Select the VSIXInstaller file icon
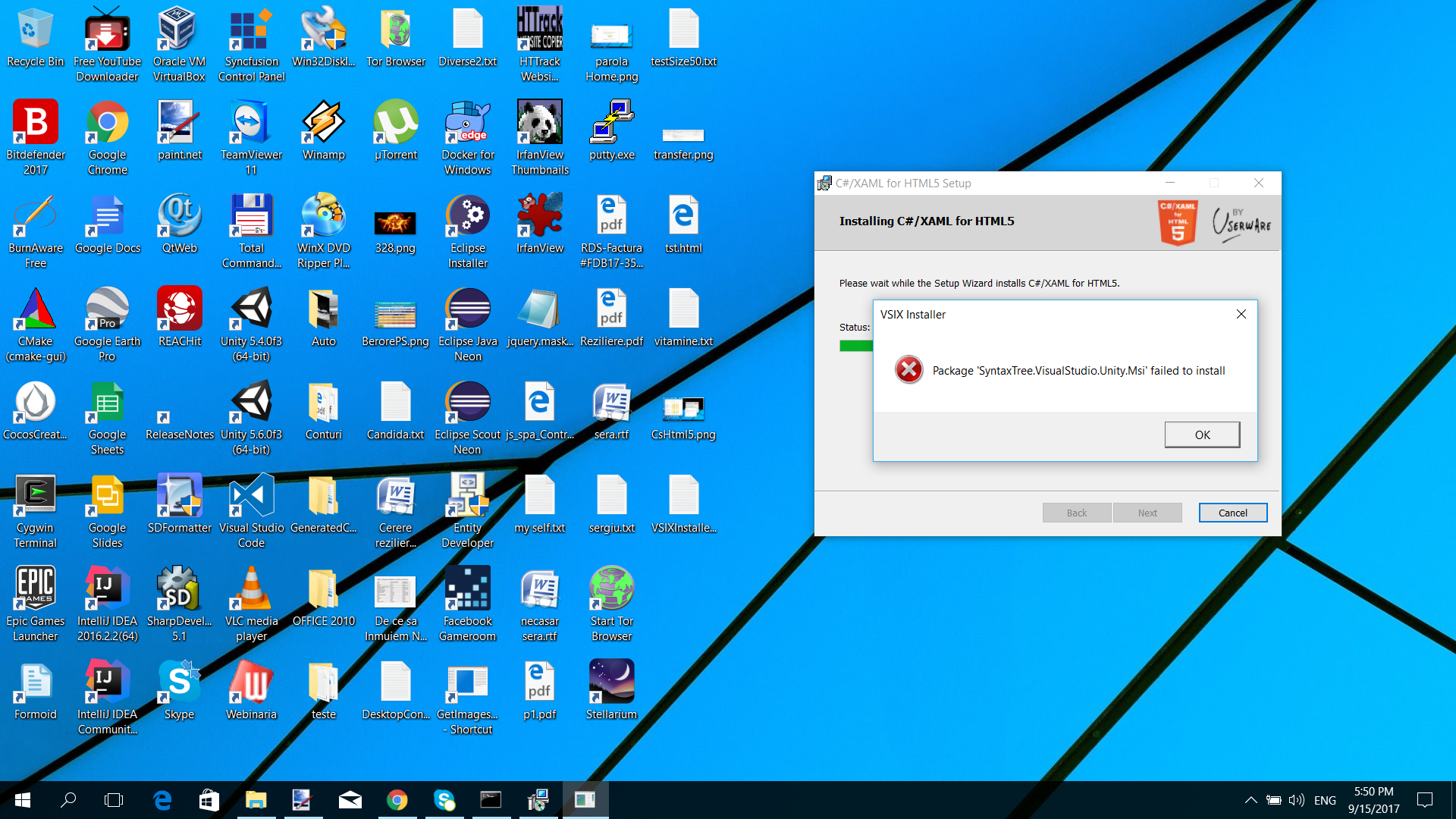This screenshot has width=1456, height=819. click(x=683, y=504)
